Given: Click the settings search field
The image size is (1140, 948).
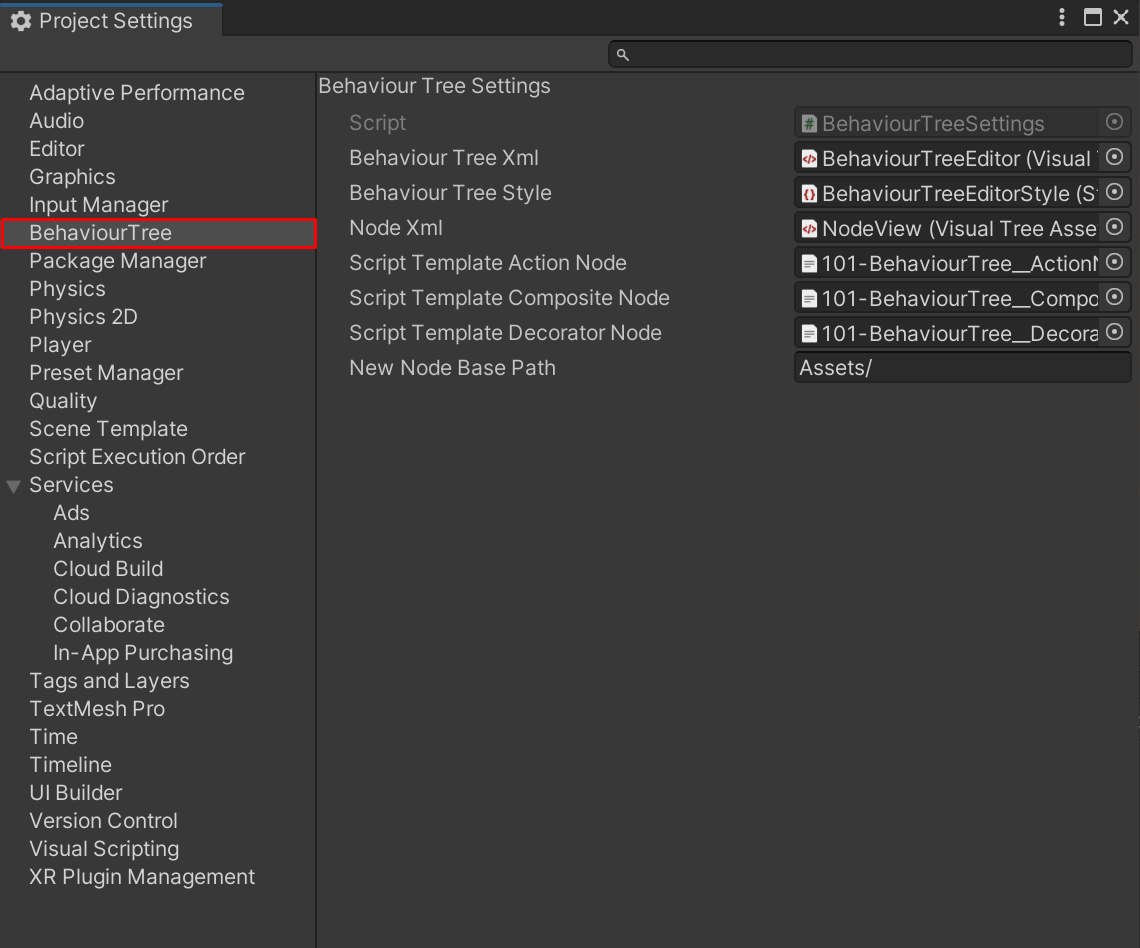Looking at the screenshot, I should (x=870, y=55).
